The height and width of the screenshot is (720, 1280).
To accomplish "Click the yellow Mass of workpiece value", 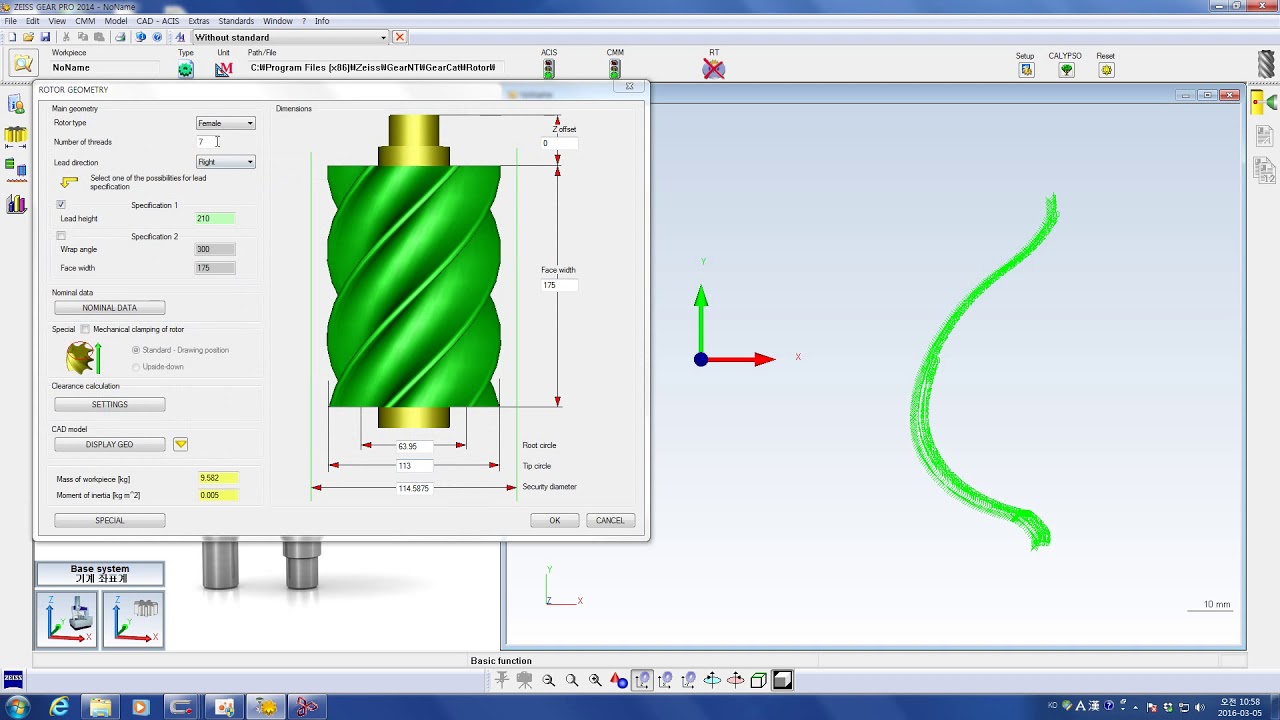I will (218, 478).
